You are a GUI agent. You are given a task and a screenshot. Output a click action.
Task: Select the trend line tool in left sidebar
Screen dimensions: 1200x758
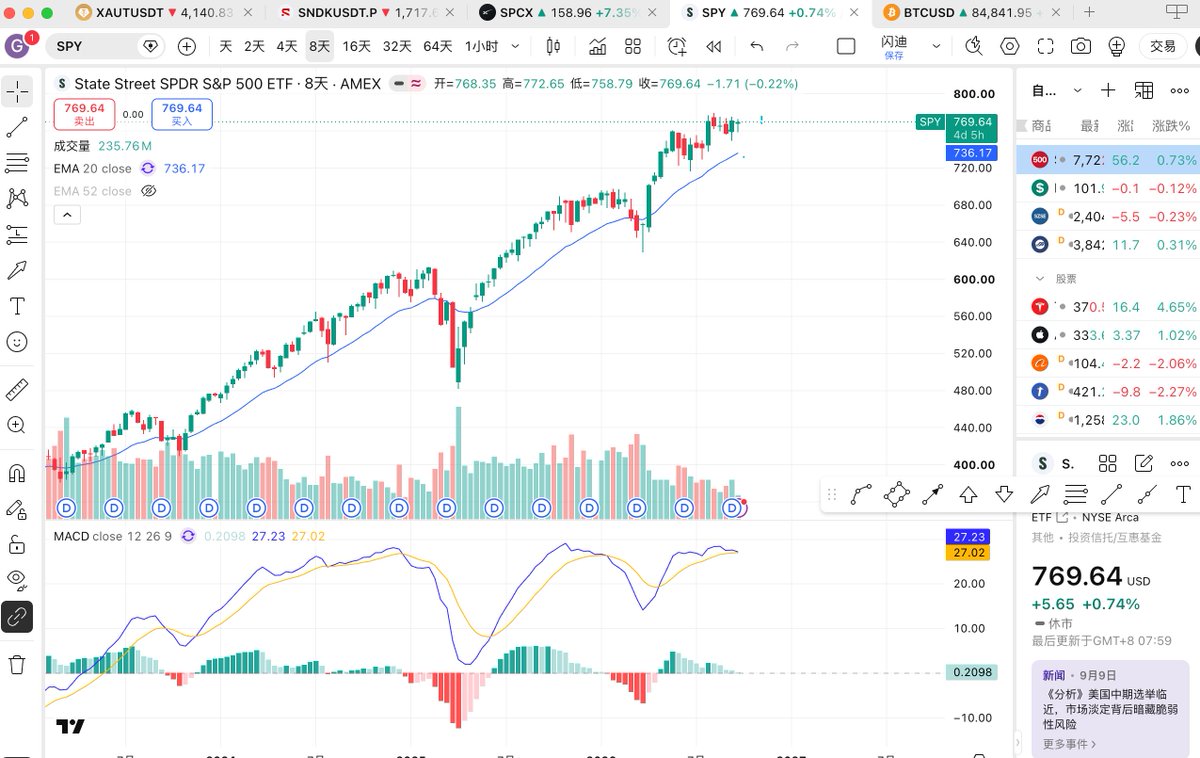point(17,127)
